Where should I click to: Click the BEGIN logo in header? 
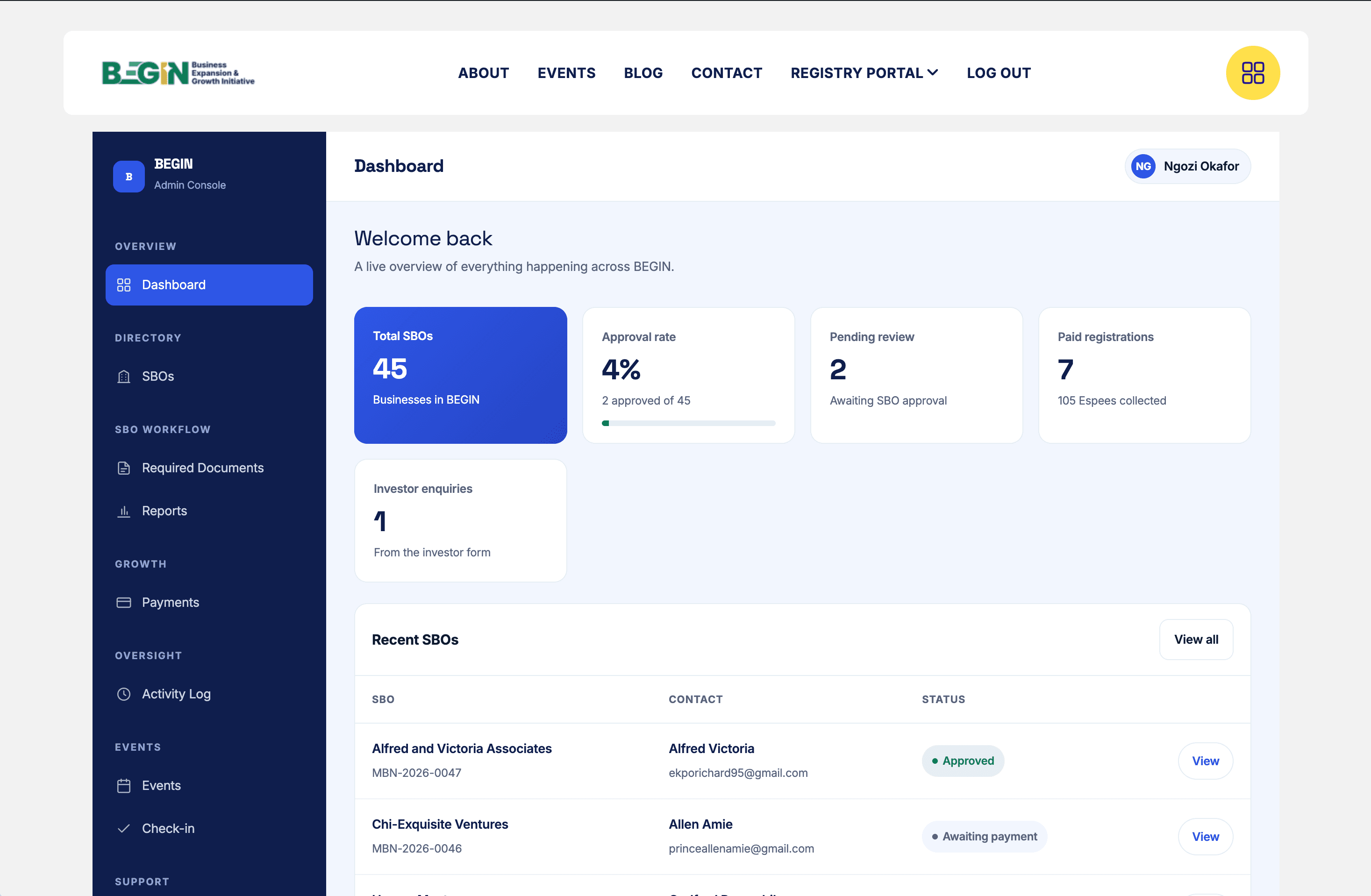[x=178, y=73]
